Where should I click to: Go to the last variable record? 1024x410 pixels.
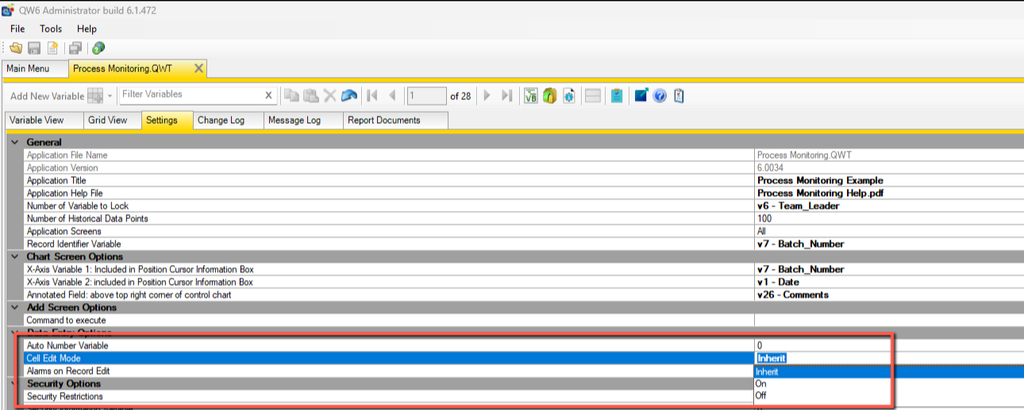tap(506, 96)
